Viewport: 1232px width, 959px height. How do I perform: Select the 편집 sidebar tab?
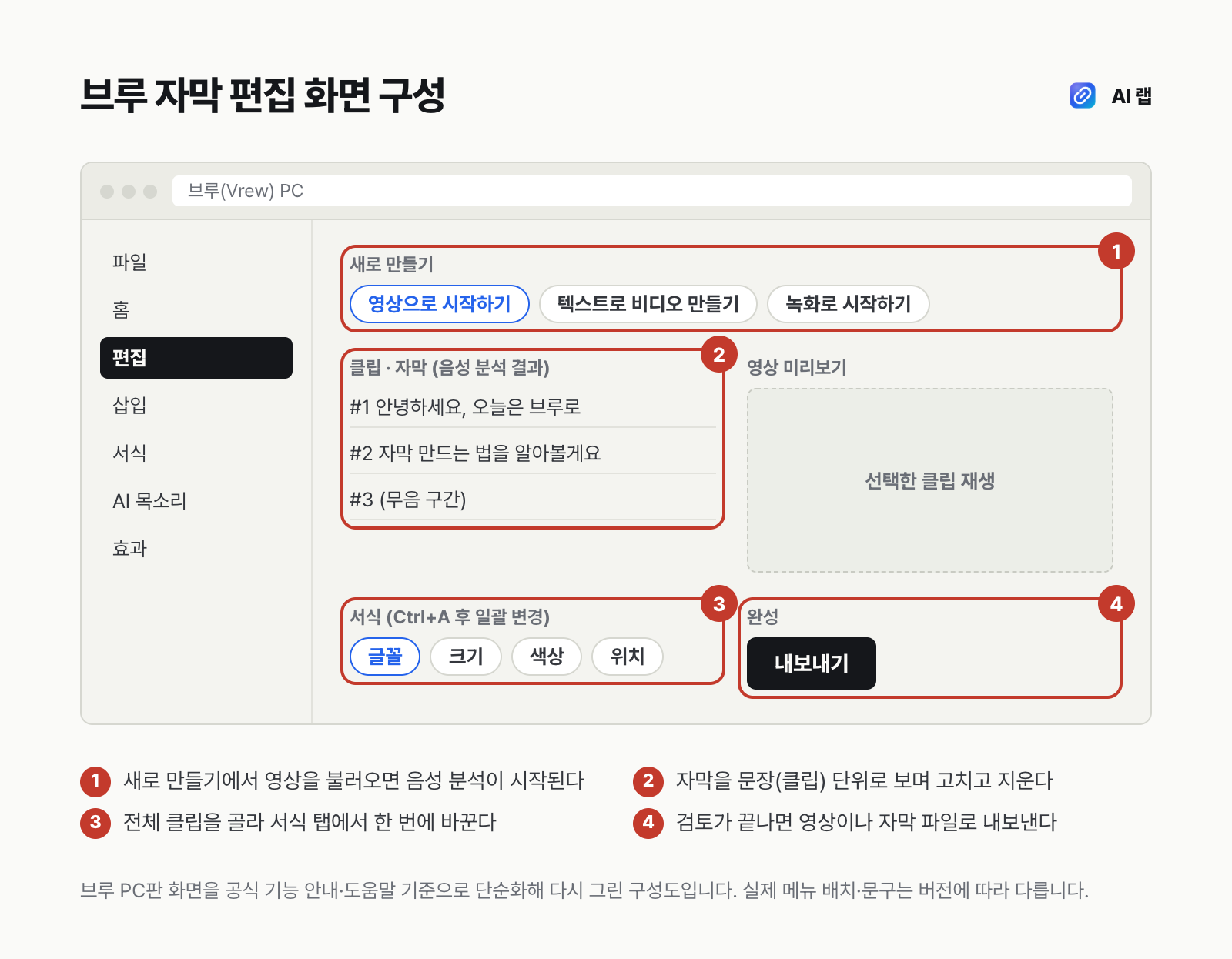(196, 358)
